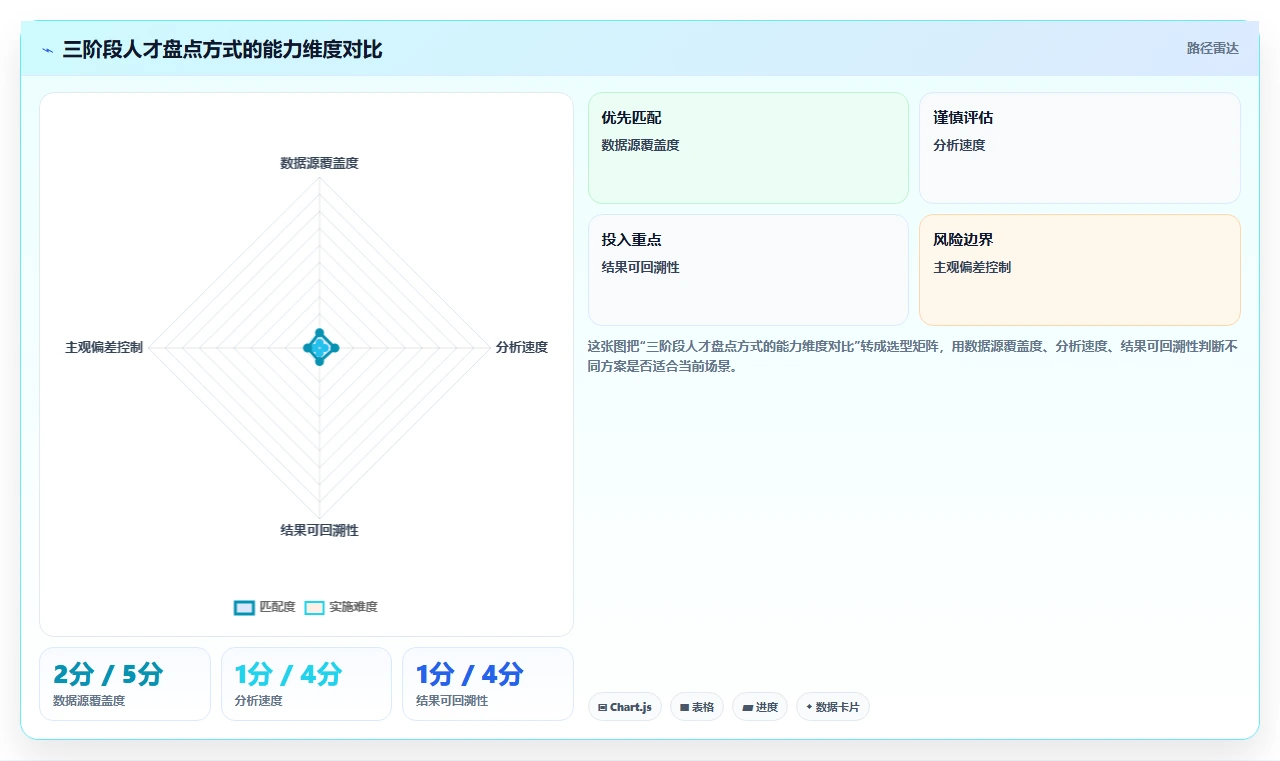Click 数据源覆盖度 text in 优先匹配 card
The height and width of the screenshot is (761, 1280).
click(640, 145)
